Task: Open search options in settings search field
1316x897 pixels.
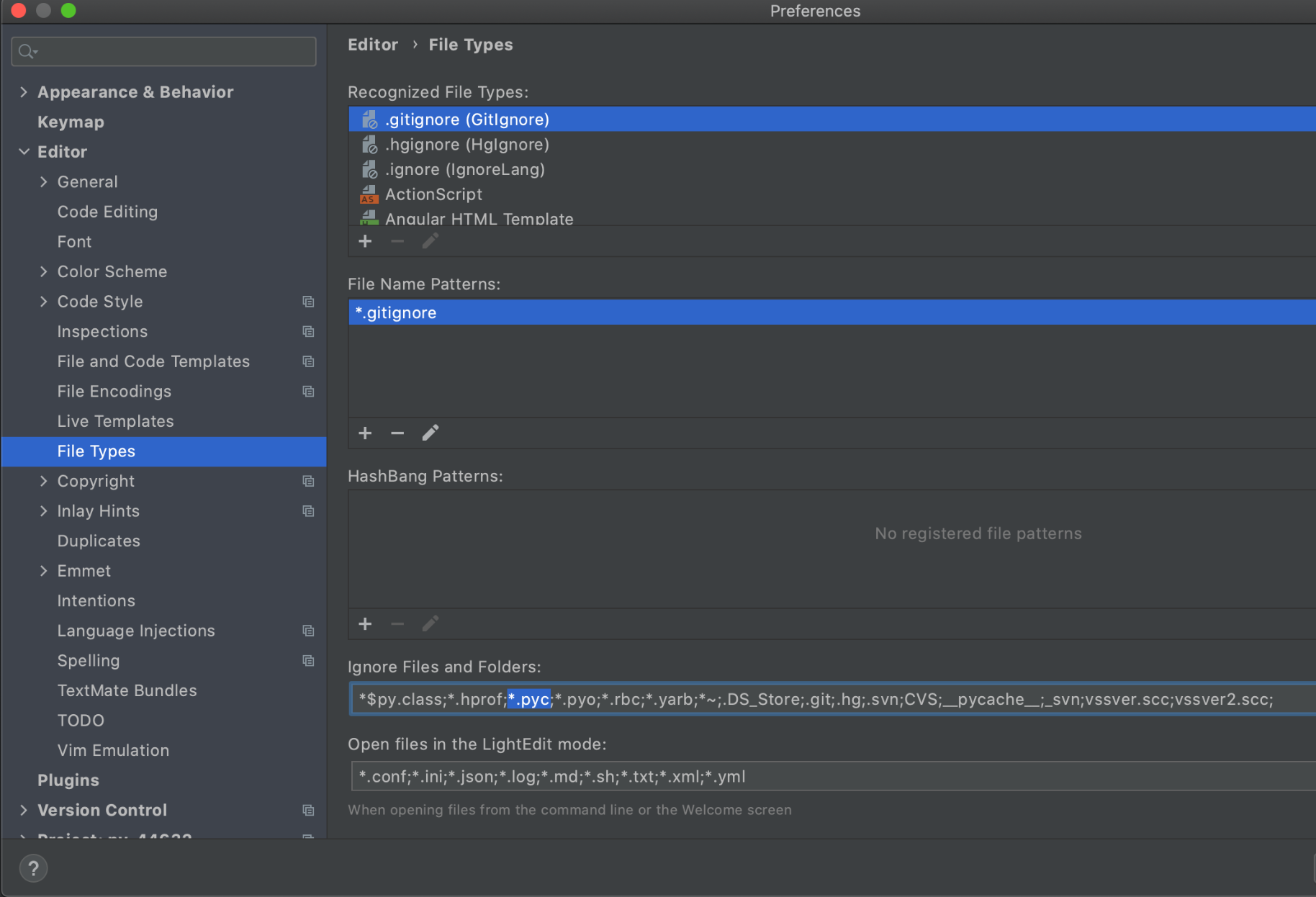Action: [27, 51]
